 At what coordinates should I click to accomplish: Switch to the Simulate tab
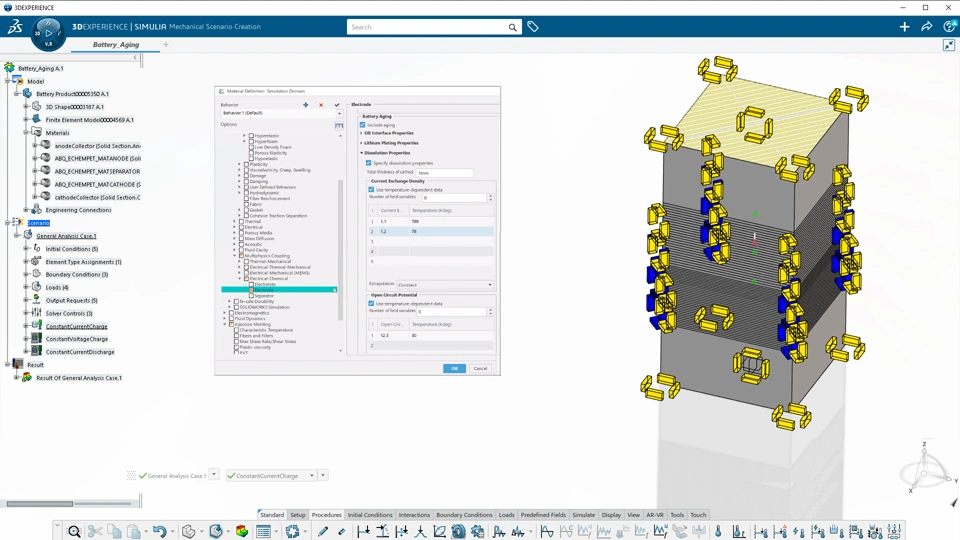tap(583, 515)
